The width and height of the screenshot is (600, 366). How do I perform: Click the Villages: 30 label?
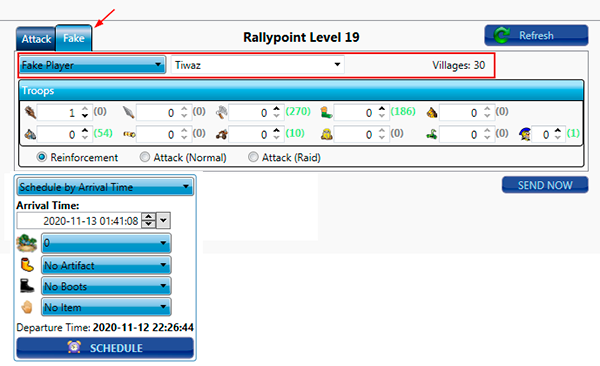458,65
